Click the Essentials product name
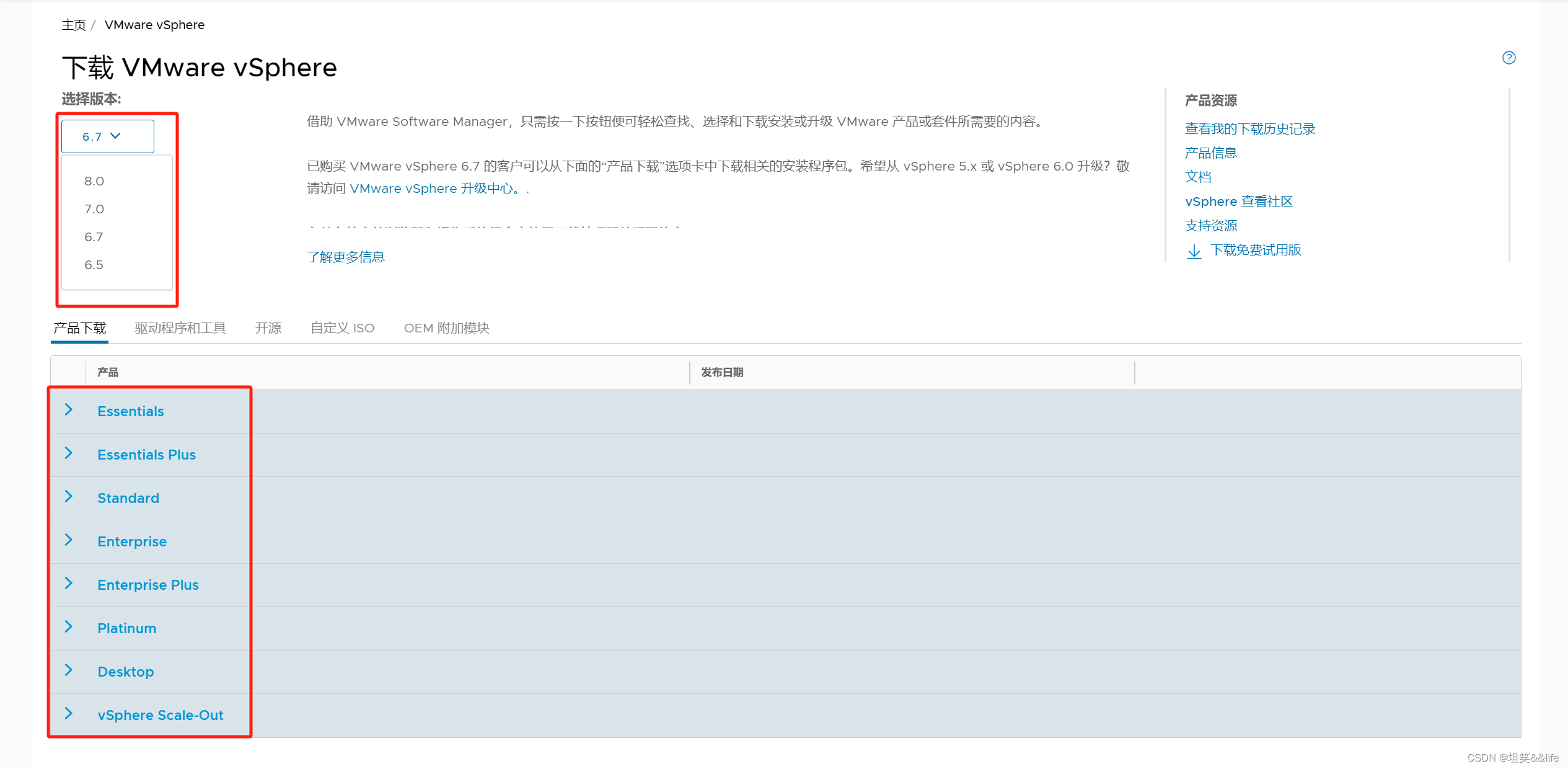The width and height of the screenshot is (1568, 769). pos(131,411)
